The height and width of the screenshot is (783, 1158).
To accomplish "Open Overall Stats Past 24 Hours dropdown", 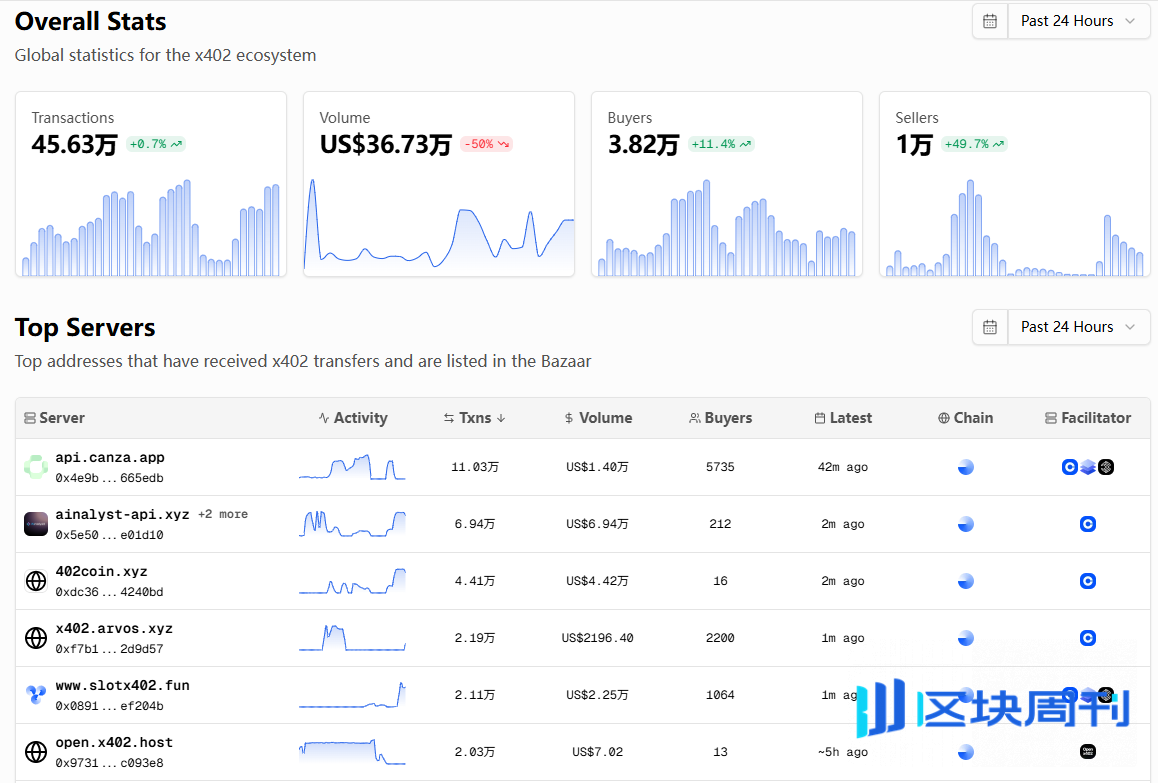I will click(1078, 21).
